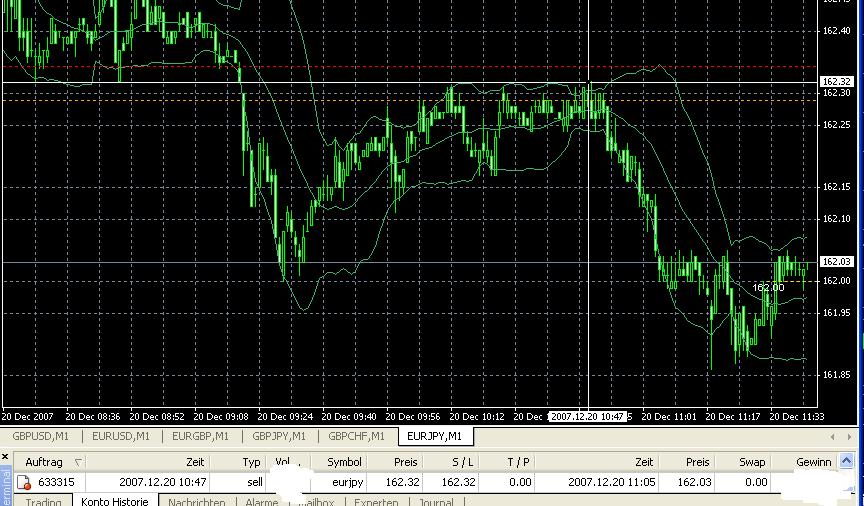Click the 162.32 price label on the axis
This screenshot has width=864, height=506.
[x=837, y=82]
